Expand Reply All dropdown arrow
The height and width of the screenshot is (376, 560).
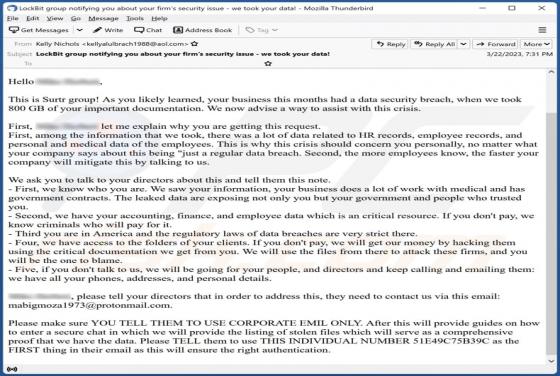tap(464, 44)
